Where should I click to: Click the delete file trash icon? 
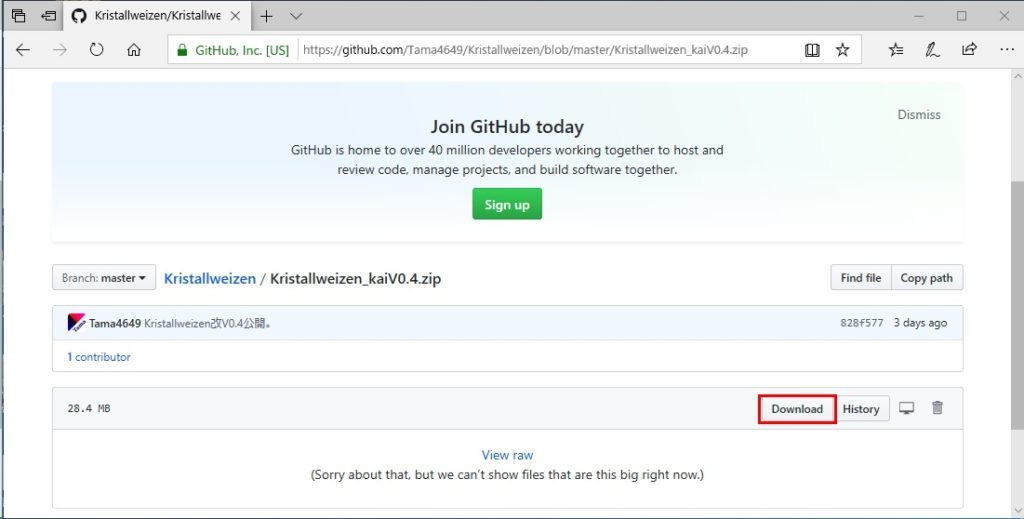tap(937, 408)
